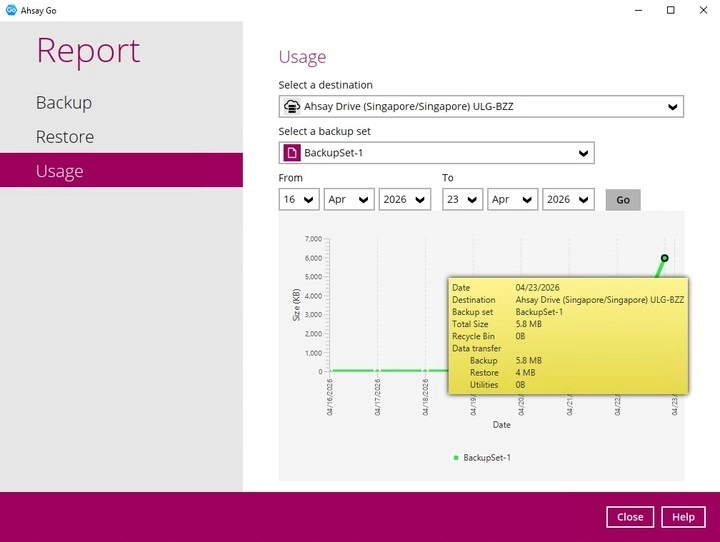720x542 pixels.
Task: Open the destination dropdown
Action: [481, 107]
